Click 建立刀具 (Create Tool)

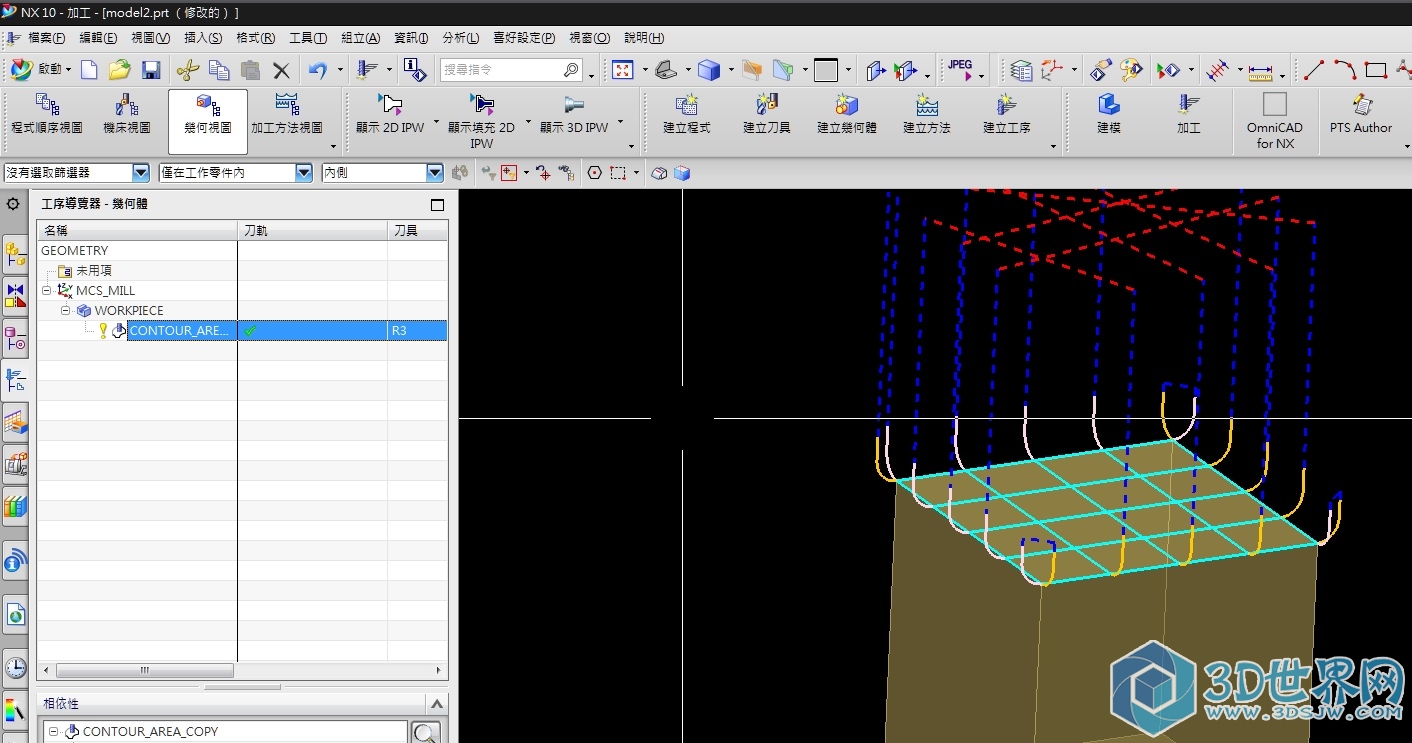[x=767, y=114]
